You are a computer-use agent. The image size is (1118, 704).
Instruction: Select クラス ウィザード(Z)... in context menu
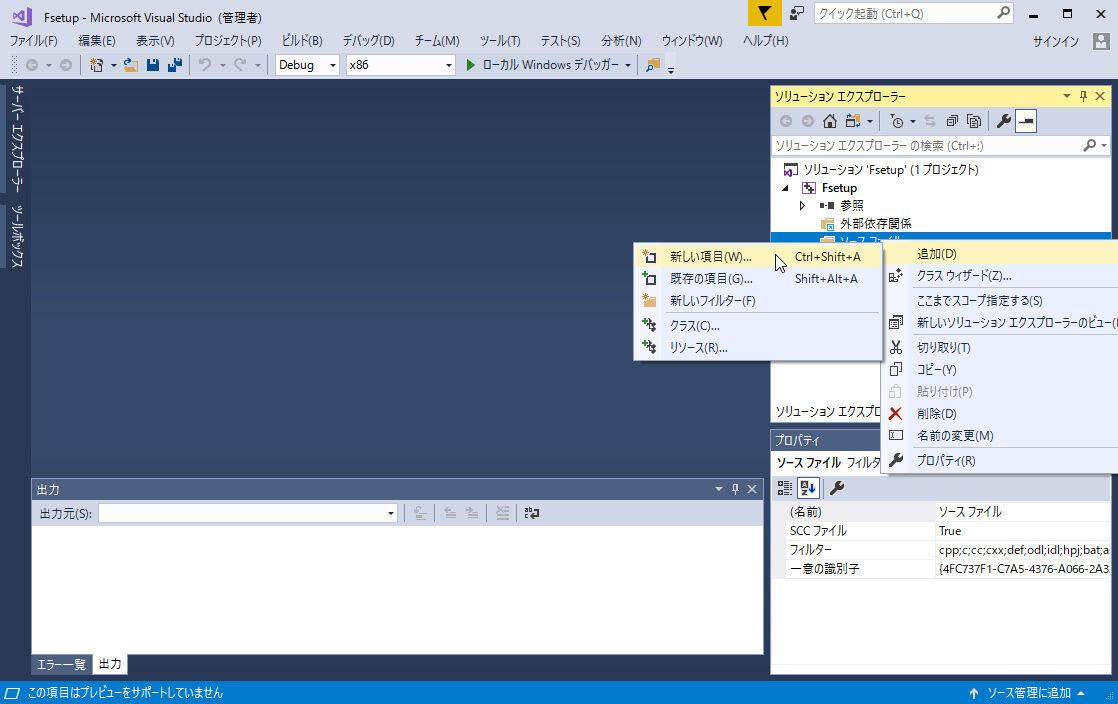[1000, 276]
